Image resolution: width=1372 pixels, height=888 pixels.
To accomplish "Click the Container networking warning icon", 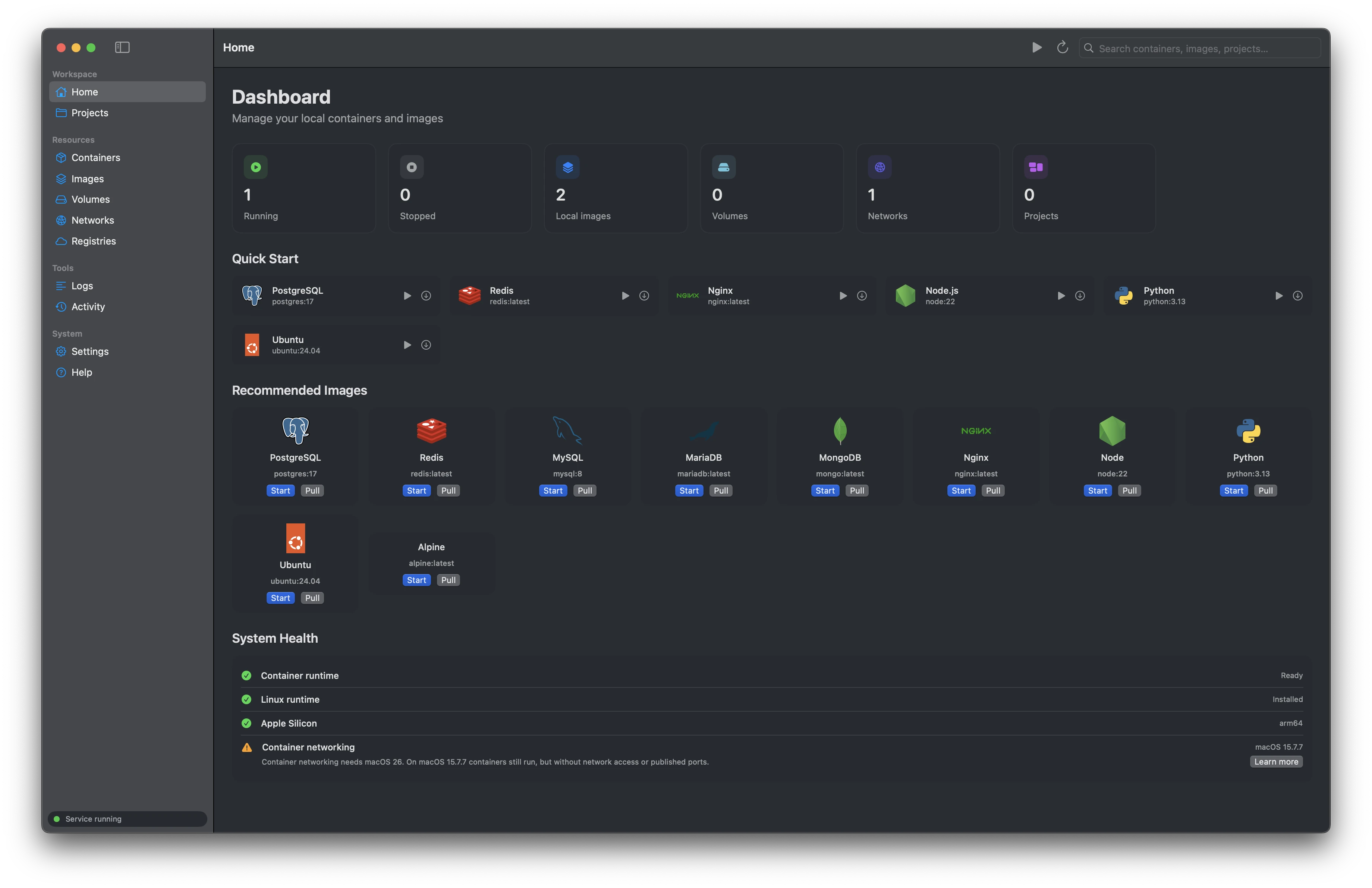I will [x=247, y=747].
